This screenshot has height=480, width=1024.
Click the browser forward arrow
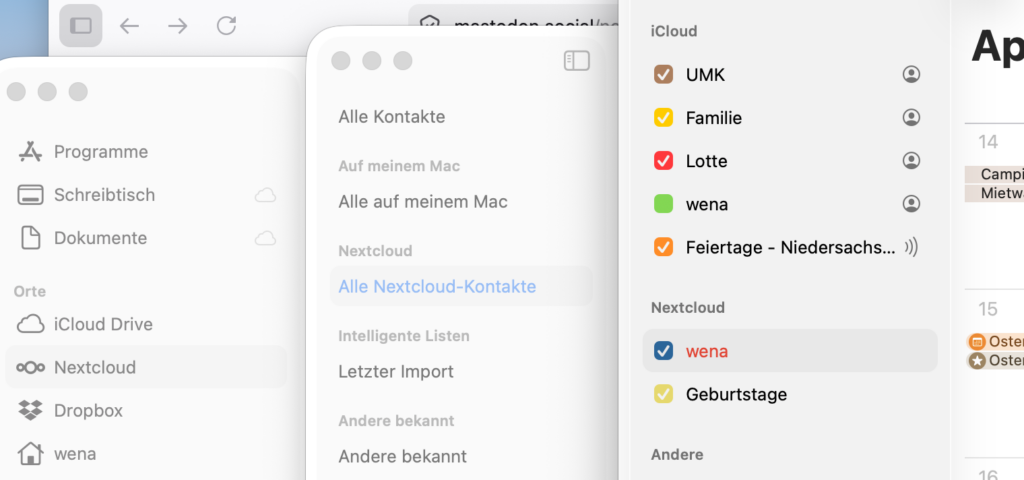click(x=178, y=26)
